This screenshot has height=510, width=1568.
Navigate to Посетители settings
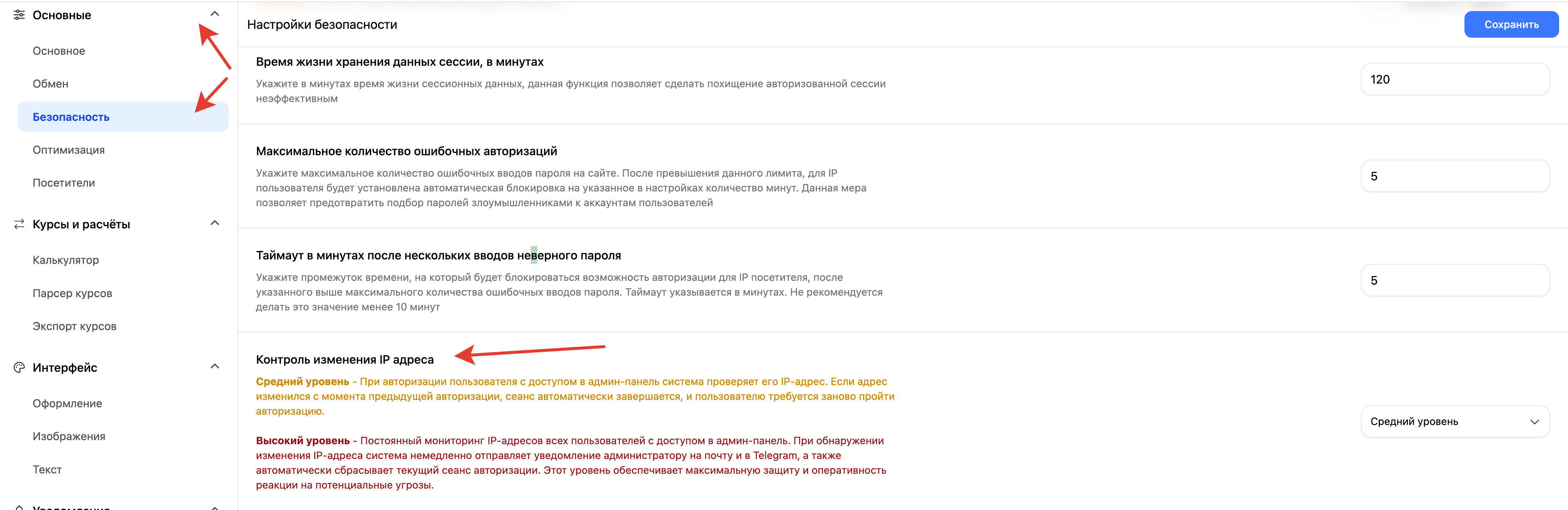64,183
